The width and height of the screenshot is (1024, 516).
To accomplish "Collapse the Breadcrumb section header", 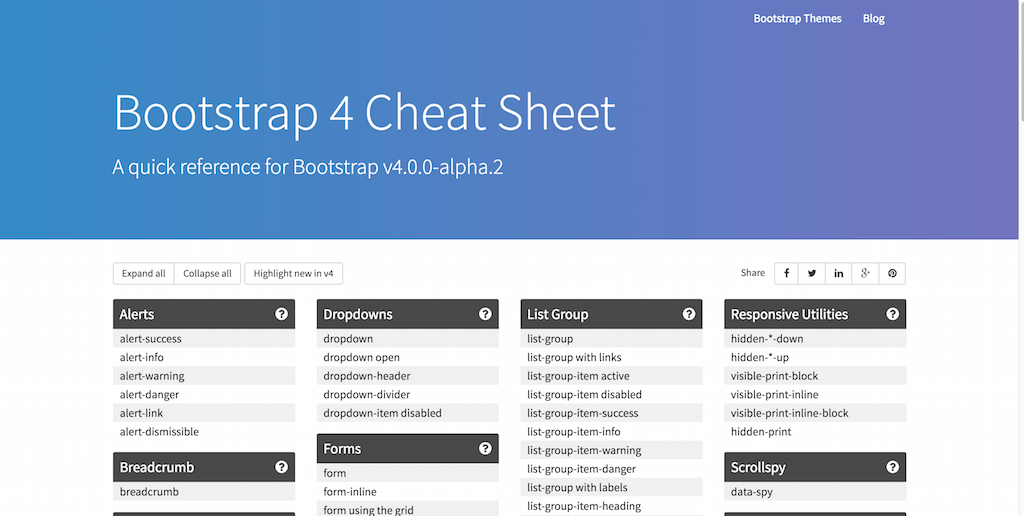I will tap(204, 467).
